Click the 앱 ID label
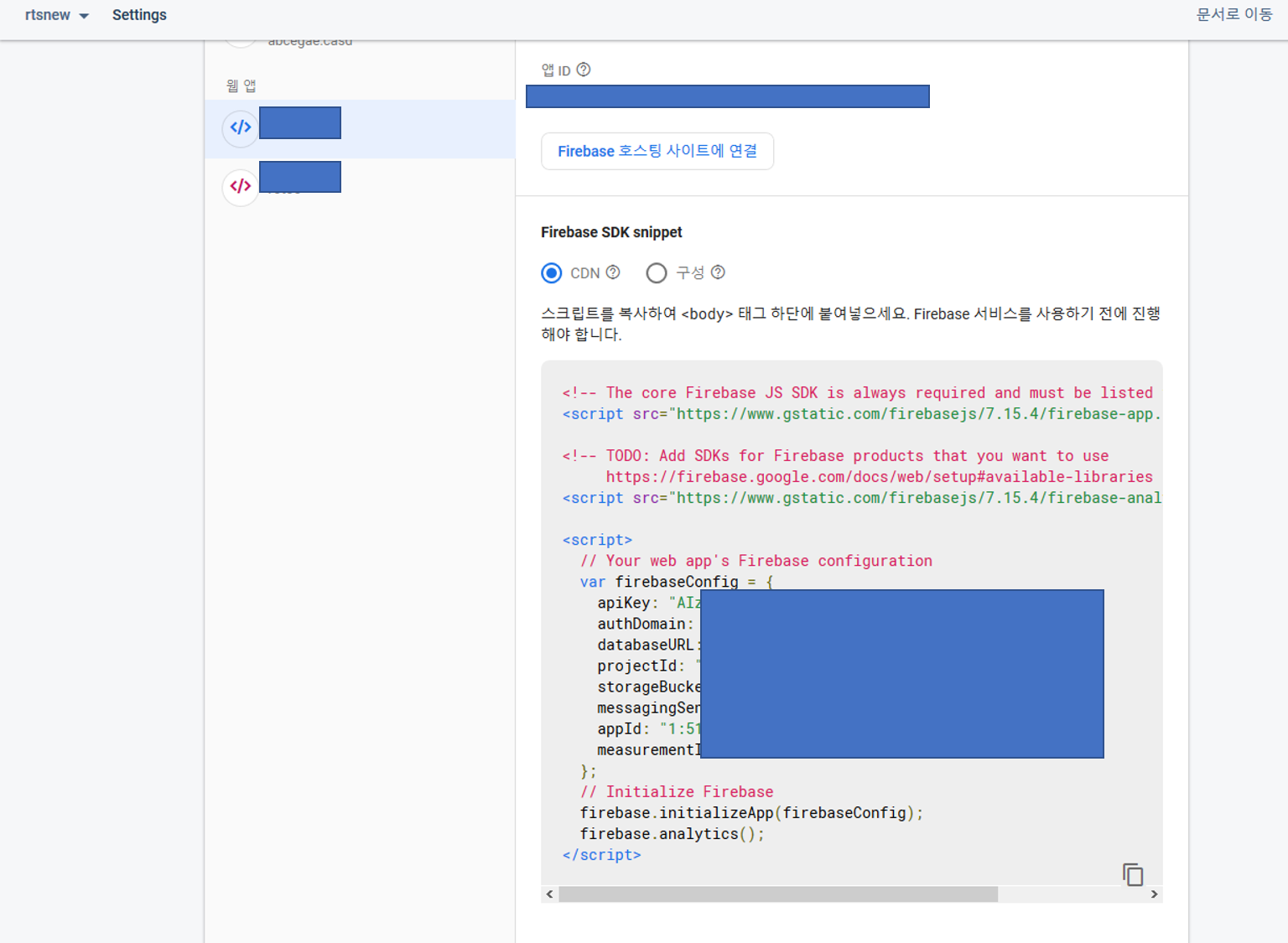This screenshot has width=1288, height=943. 556,70
